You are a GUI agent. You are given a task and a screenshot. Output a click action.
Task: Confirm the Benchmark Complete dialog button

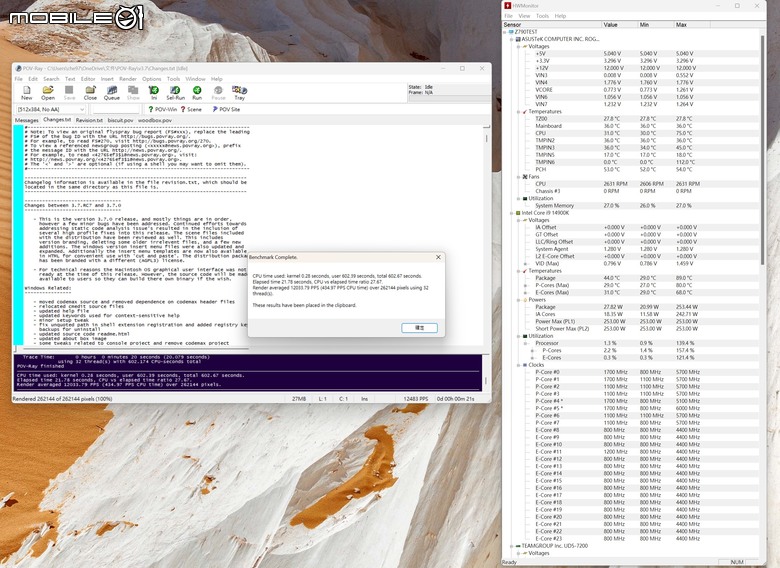pos(419,328)
